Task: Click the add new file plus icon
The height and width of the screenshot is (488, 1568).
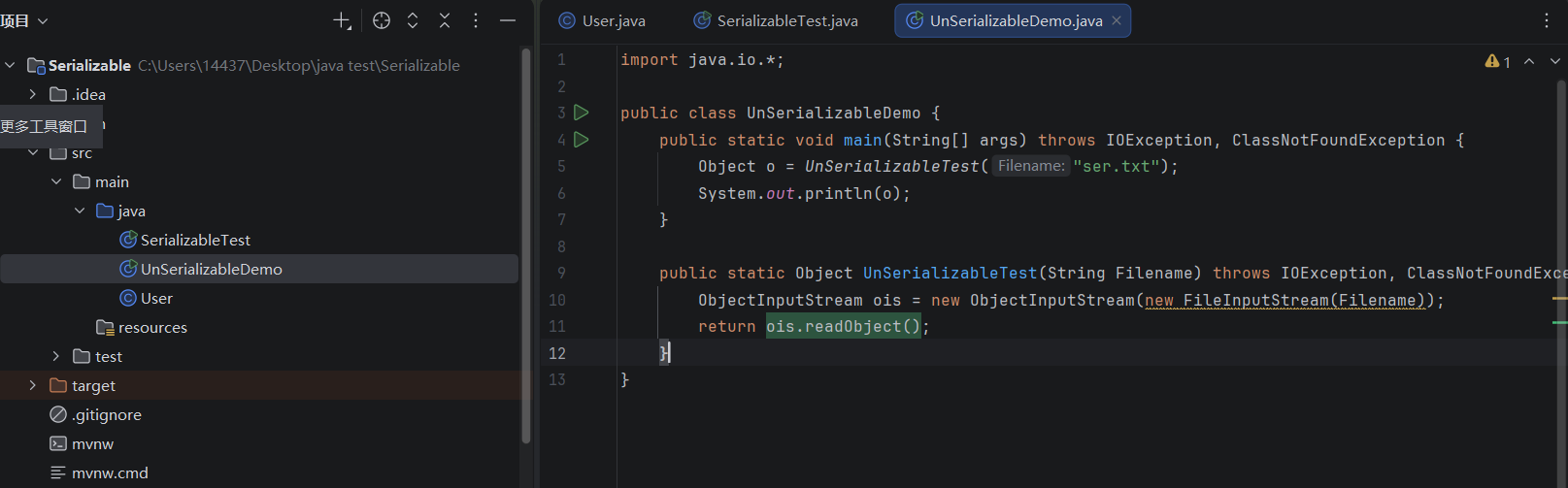Action: [x=342, y=20]
